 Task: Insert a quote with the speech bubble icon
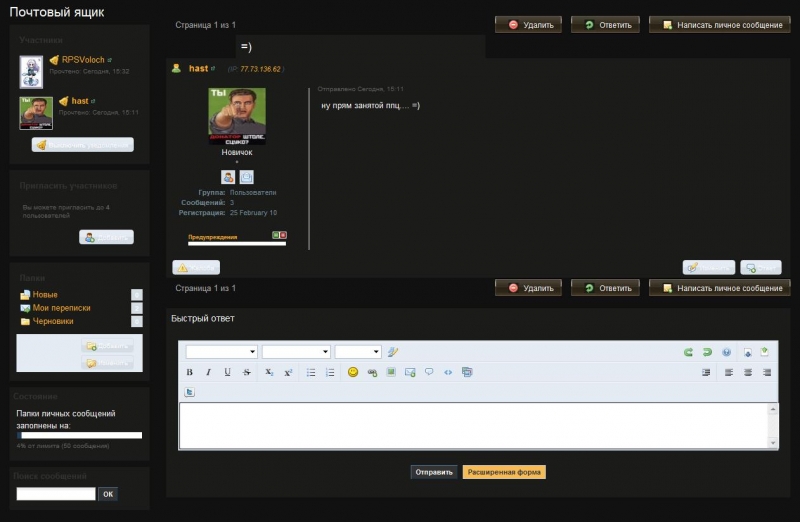(x=429, y=372)
